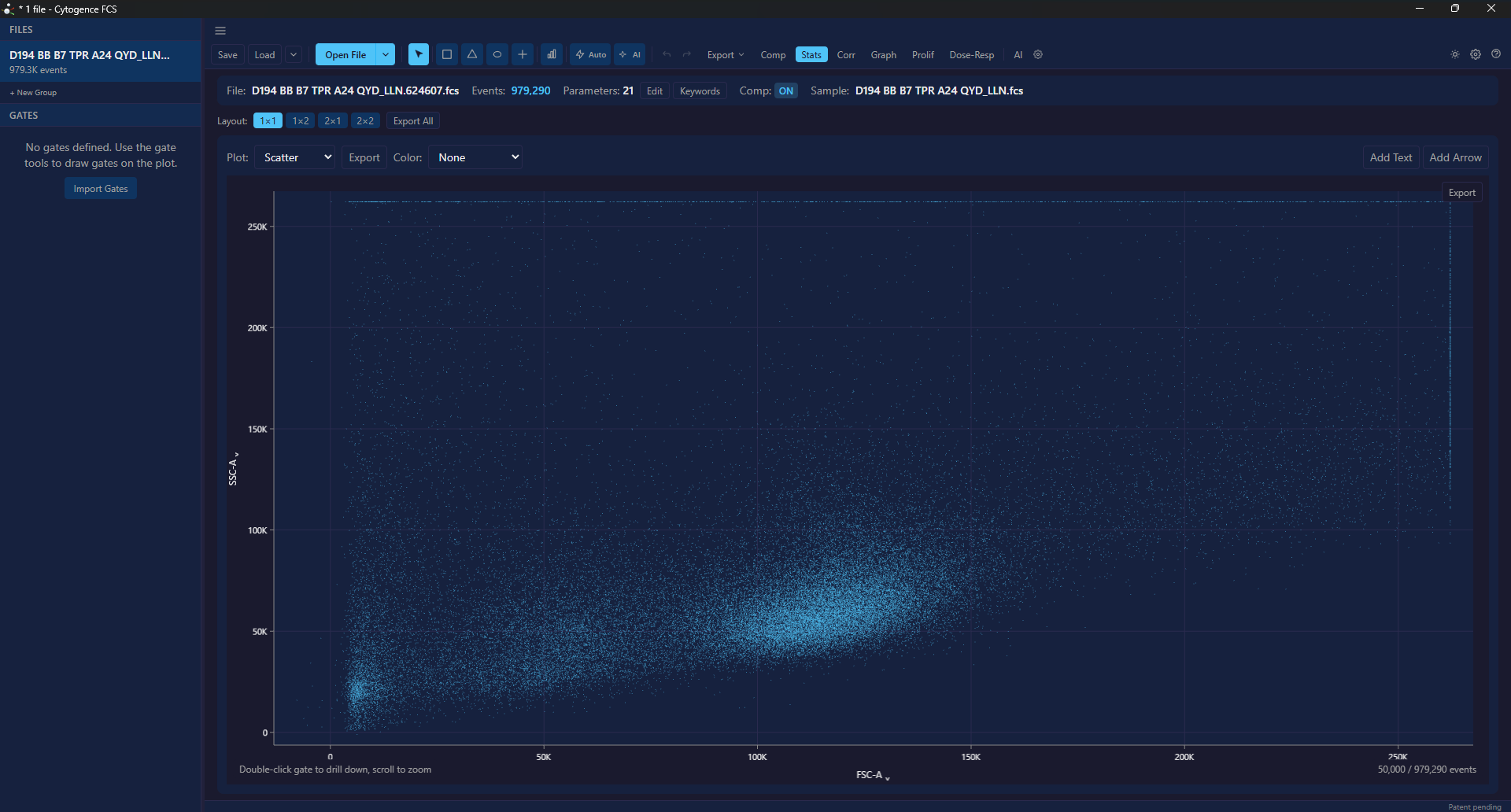Select the ellipse gate tool

pyautogui.click(x=497, y=54)
